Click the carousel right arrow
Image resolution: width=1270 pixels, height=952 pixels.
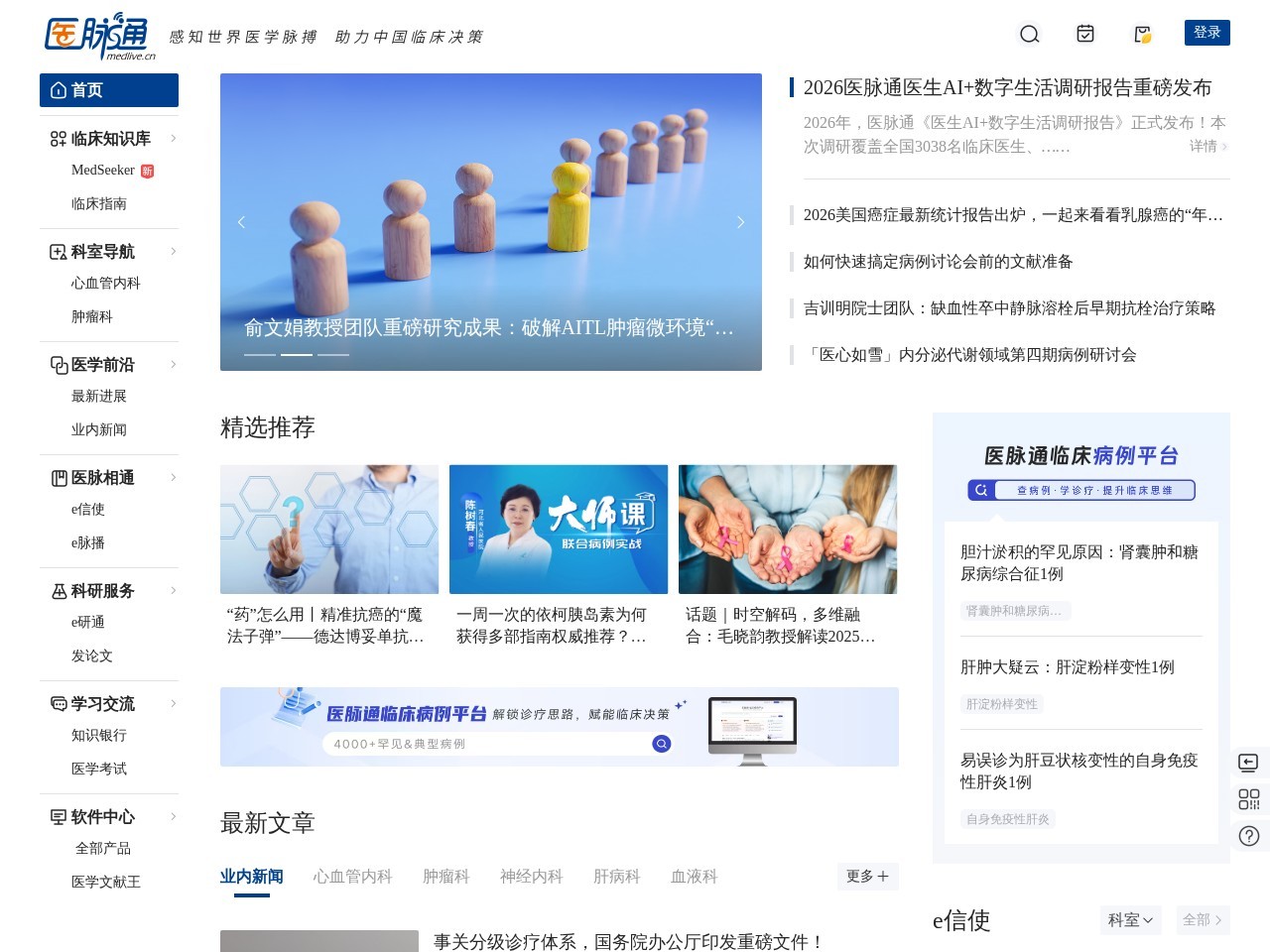(x=740, y=222)
